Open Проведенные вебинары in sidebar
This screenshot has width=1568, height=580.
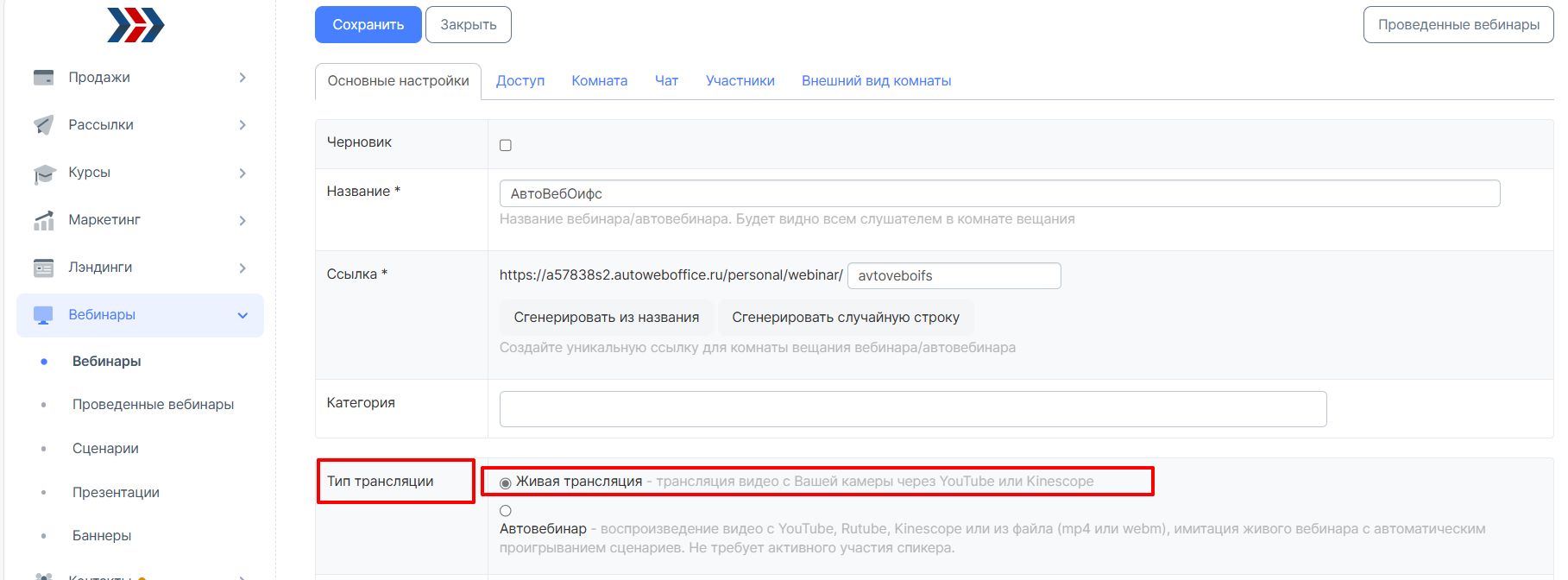click(154, 405)
